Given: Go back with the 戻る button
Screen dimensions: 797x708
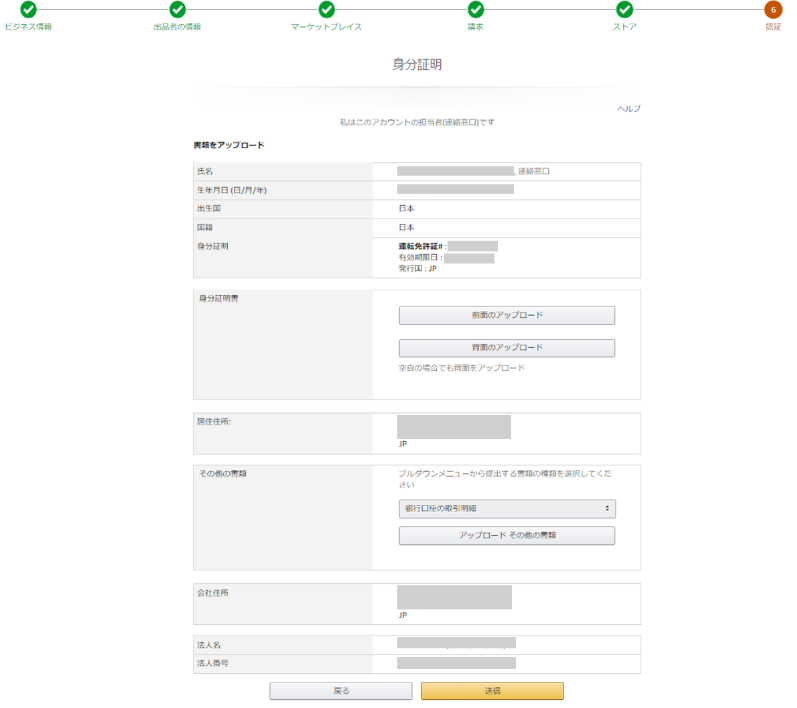Looking at the screenshot, I should click(x=341, y=691).
